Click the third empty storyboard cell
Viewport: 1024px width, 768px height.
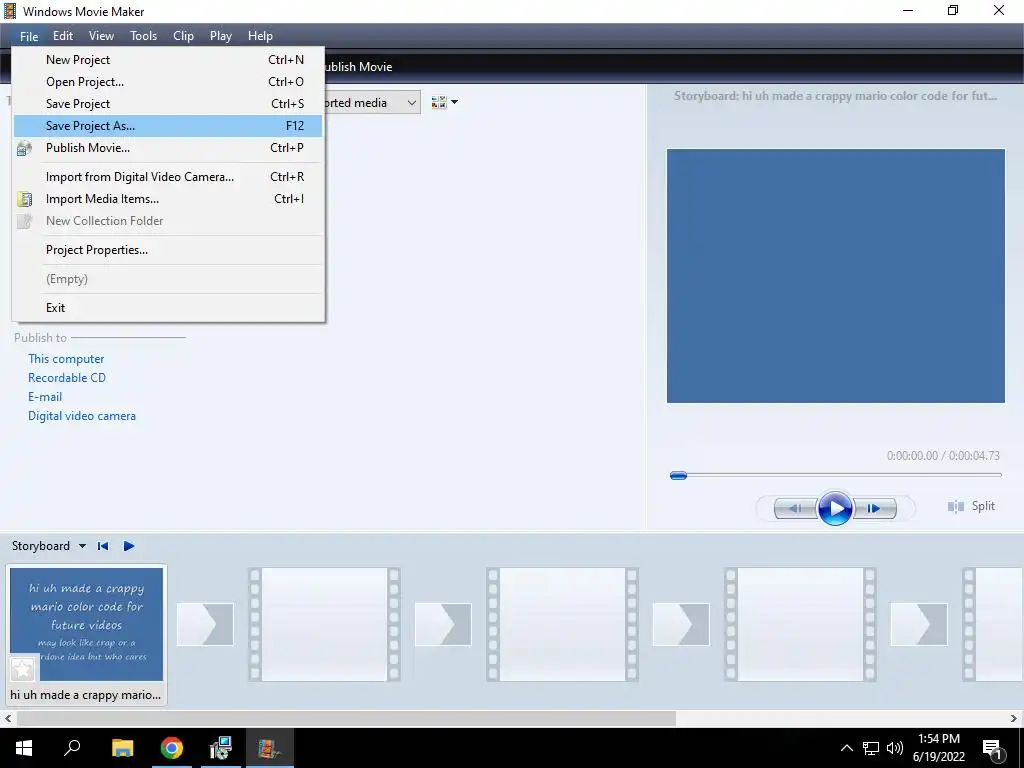coord(800,624)
